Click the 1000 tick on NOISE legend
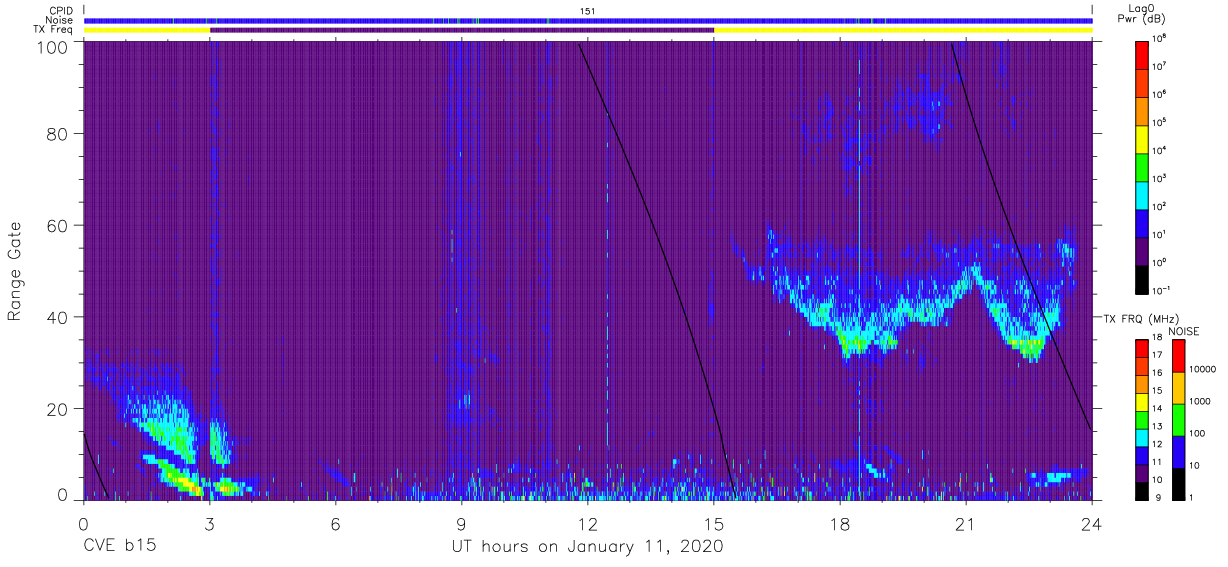 (x=1201, y=401)
